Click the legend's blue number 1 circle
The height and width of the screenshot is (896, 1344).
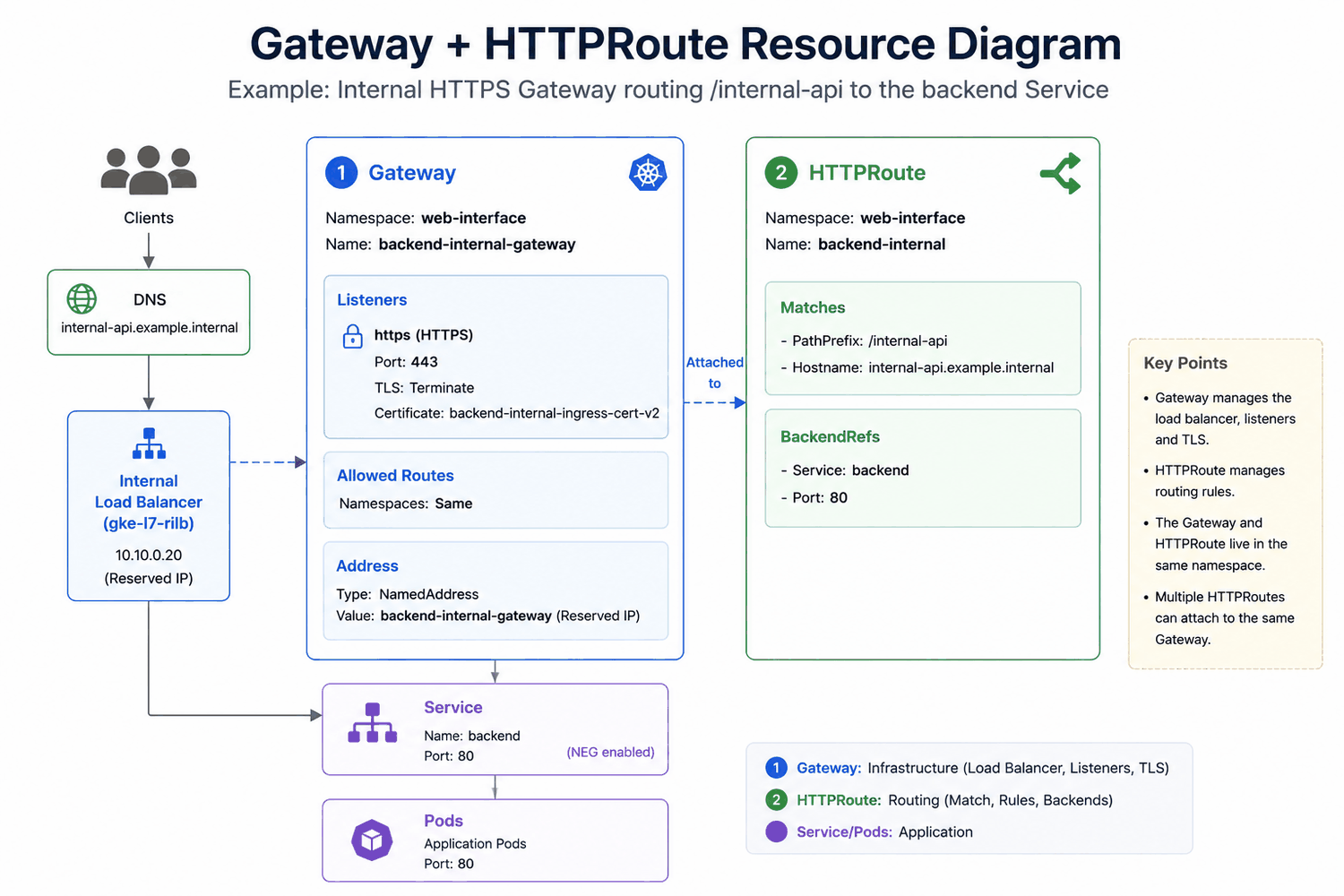pyautogui.click(x=776, y=768)
